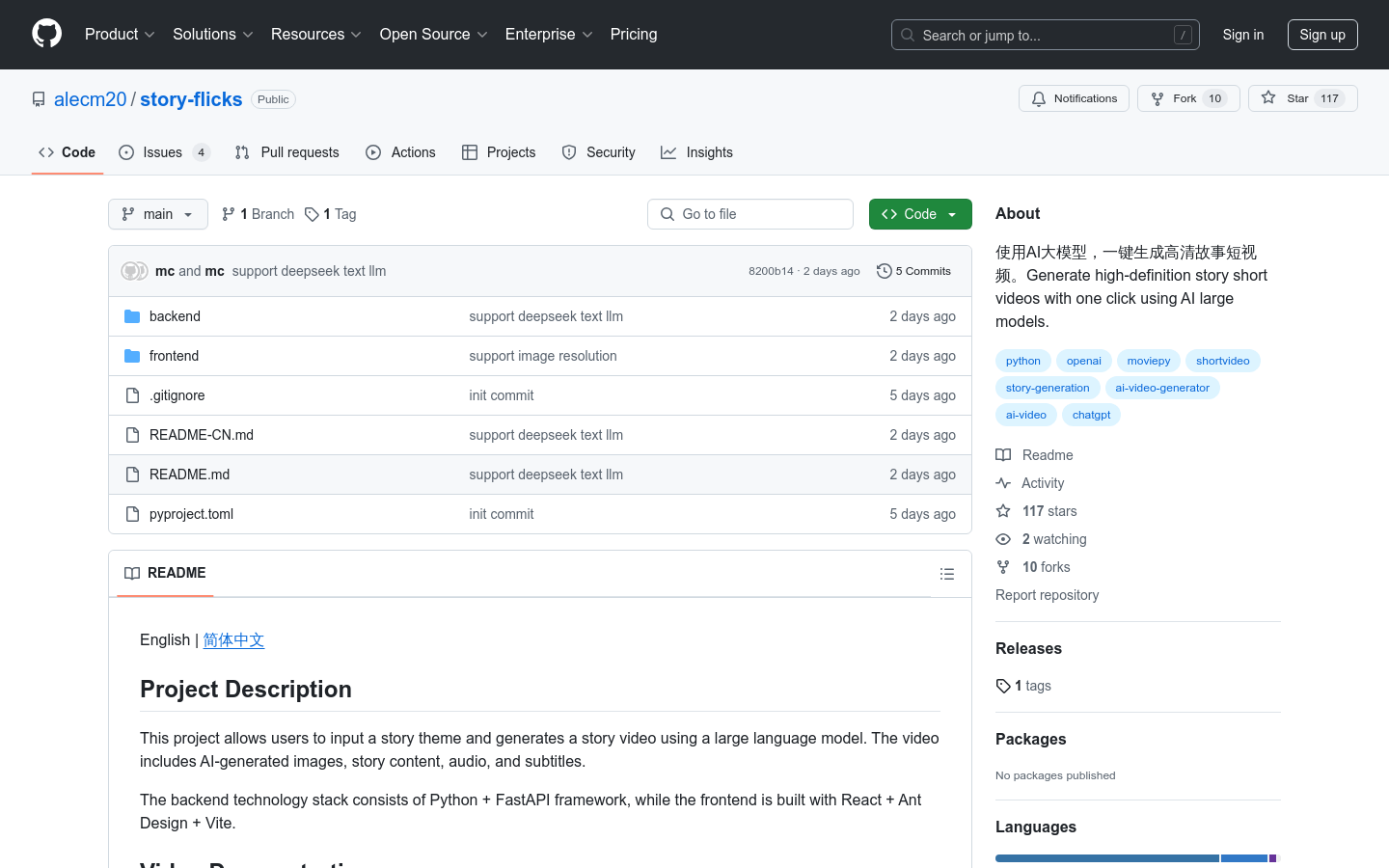Open the story-flicks repository name link
The height and width of the screenshot is (868, 1389).
coord(191,99)
